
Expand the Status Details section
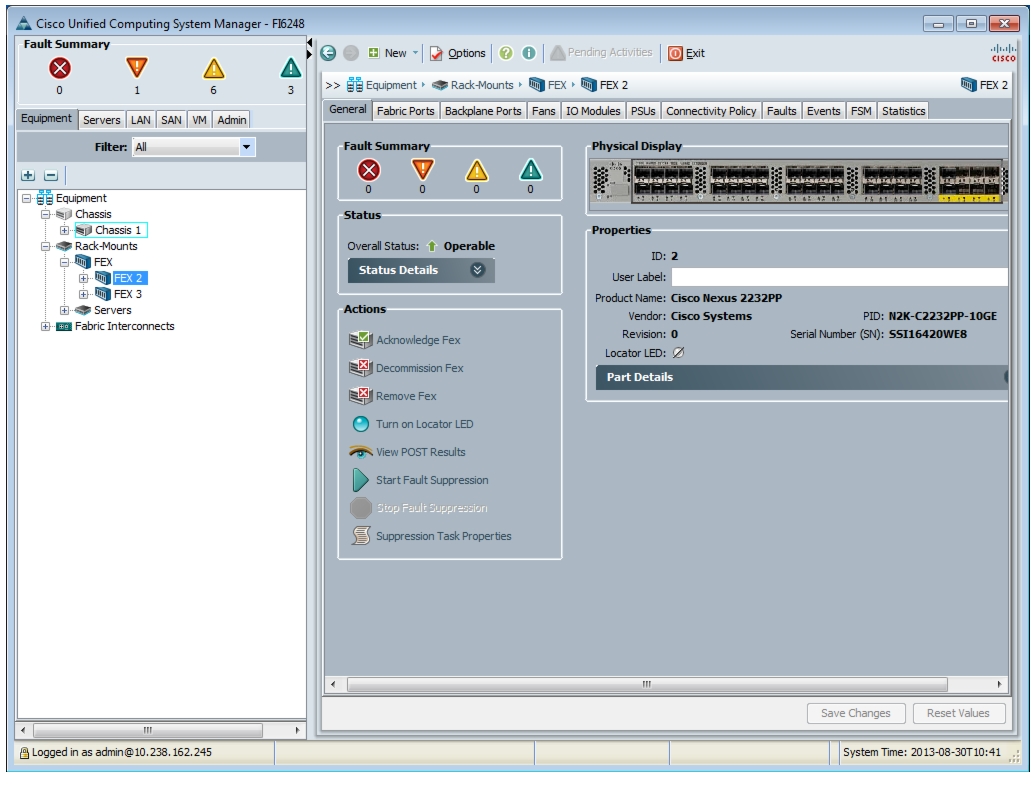pyautogui.click(x=421, y=270)
